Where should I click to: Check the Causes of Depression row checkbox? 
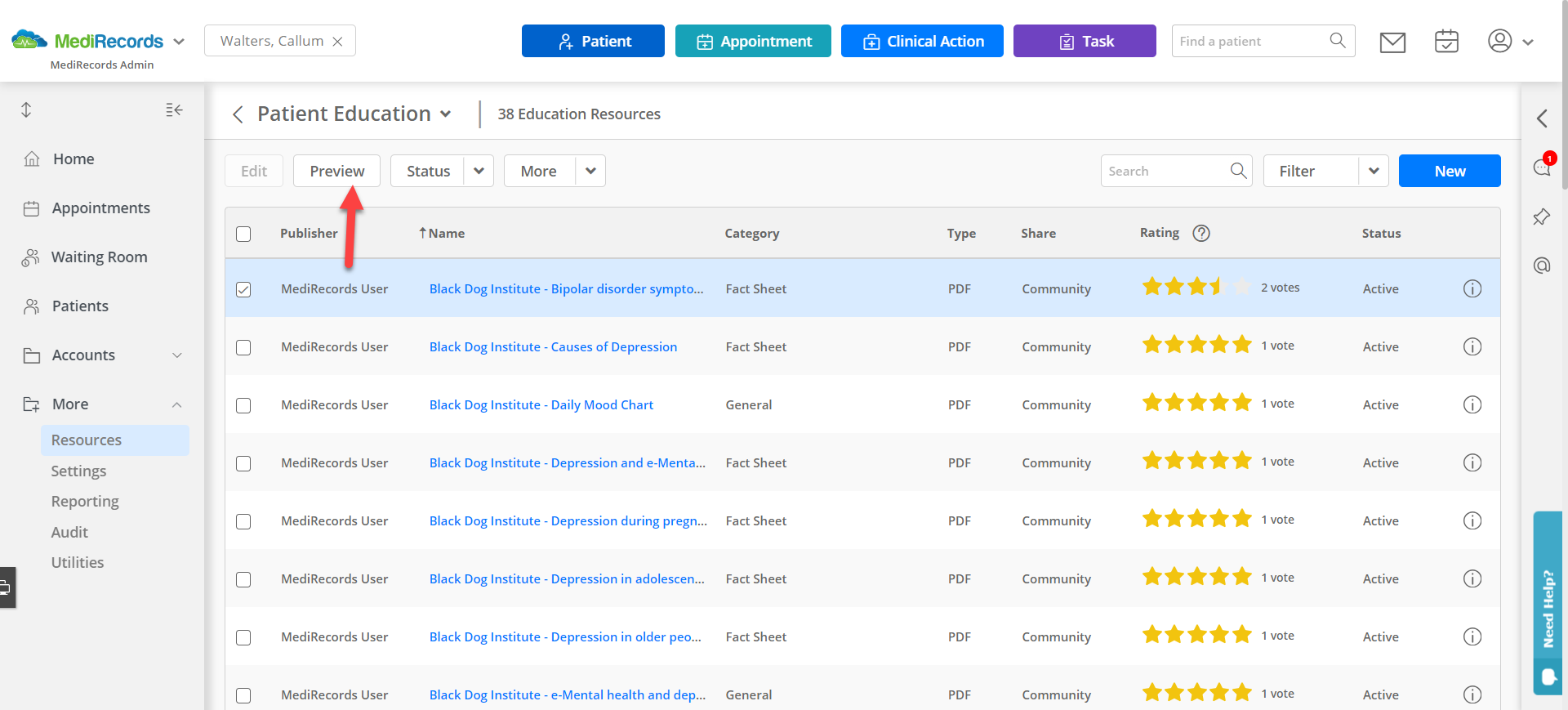243,347
